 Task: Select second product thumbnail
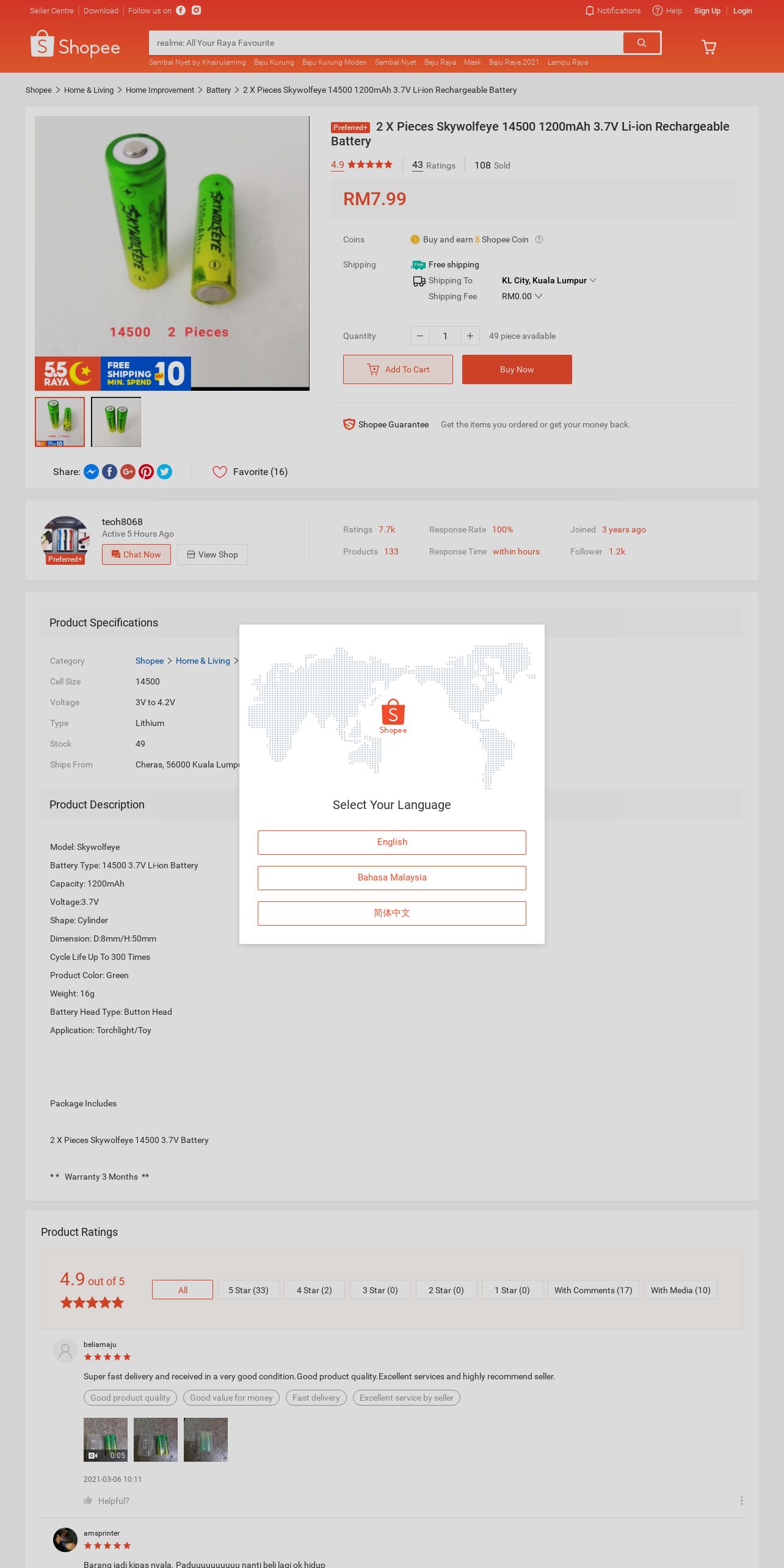click(116, 422)
